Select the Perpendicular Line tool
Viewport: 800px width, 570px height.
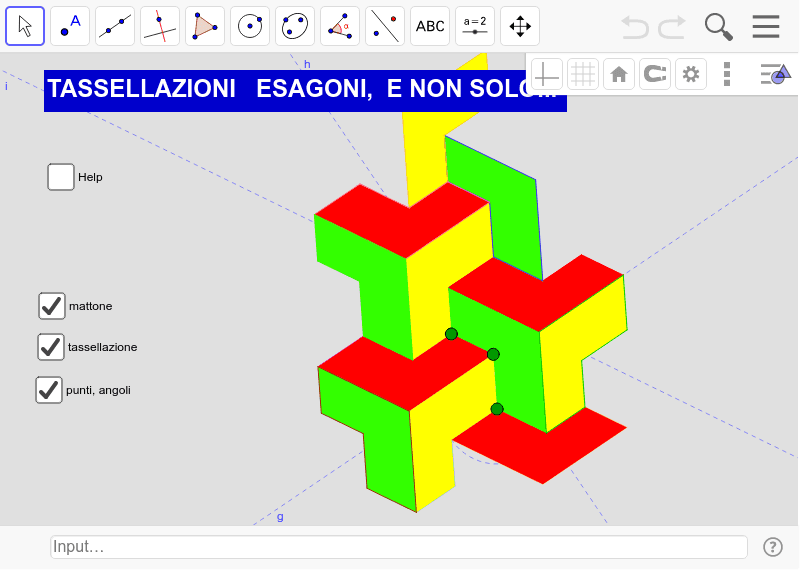(160, 26)
